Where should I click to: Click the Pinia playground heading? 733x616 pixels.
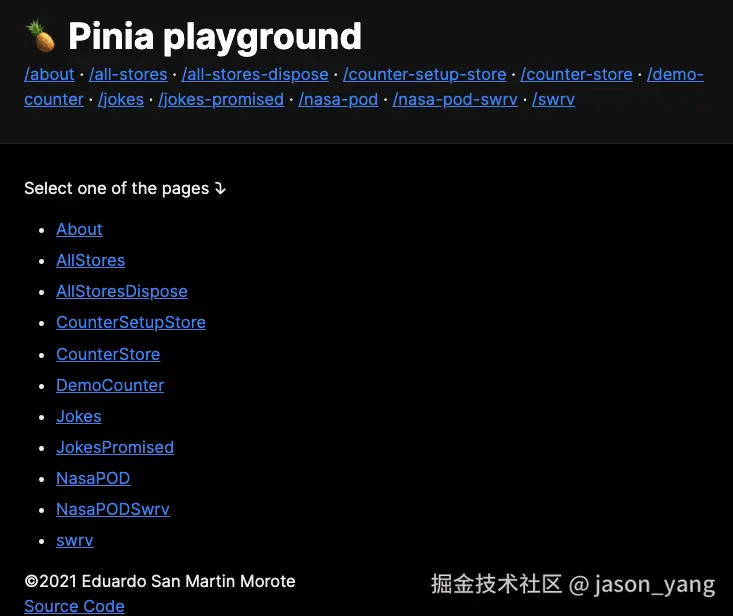pyautogui.click(x=215, y=36)
